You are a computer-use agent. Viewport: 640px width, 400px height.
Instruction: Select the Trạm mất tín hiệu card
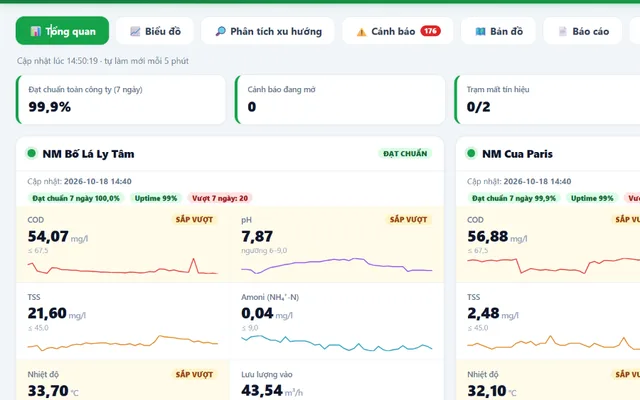pyautogui.click(x=547, y=100)
